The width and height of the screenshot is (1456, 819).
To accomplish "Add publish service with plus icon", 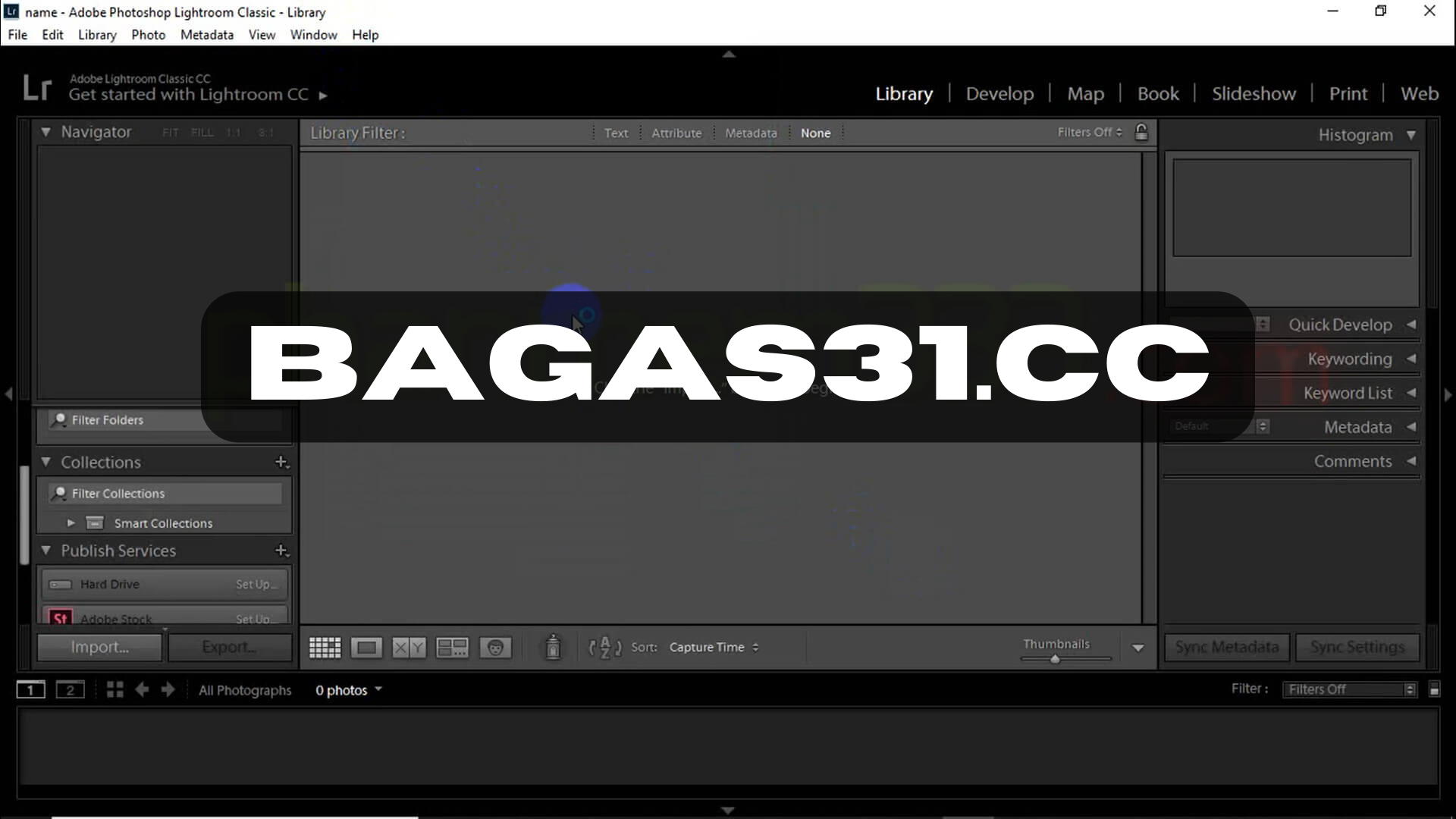I will (282, 551).
